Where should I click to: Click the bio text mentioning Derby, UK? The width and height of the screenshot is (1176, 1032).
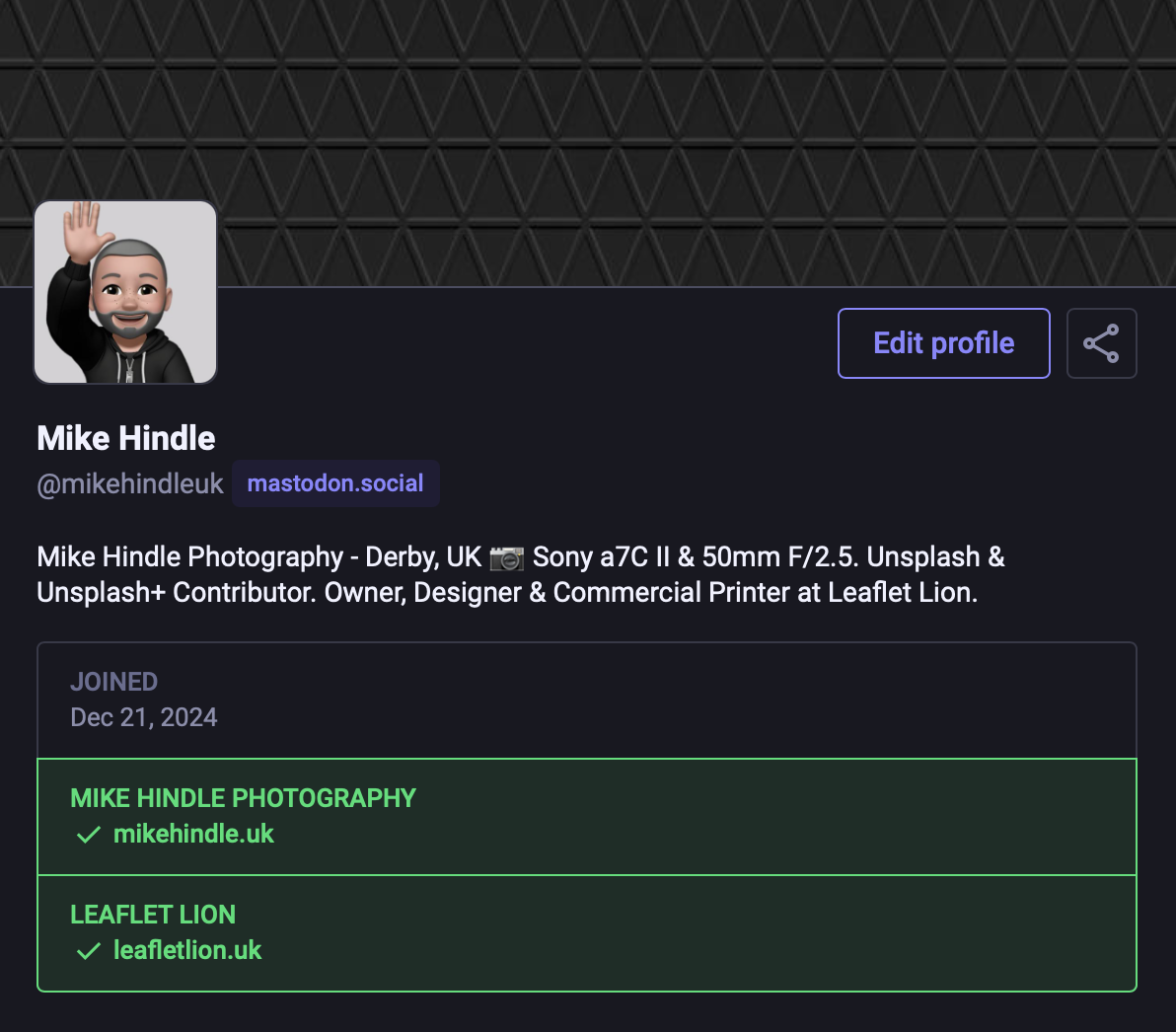coord(422,557)
